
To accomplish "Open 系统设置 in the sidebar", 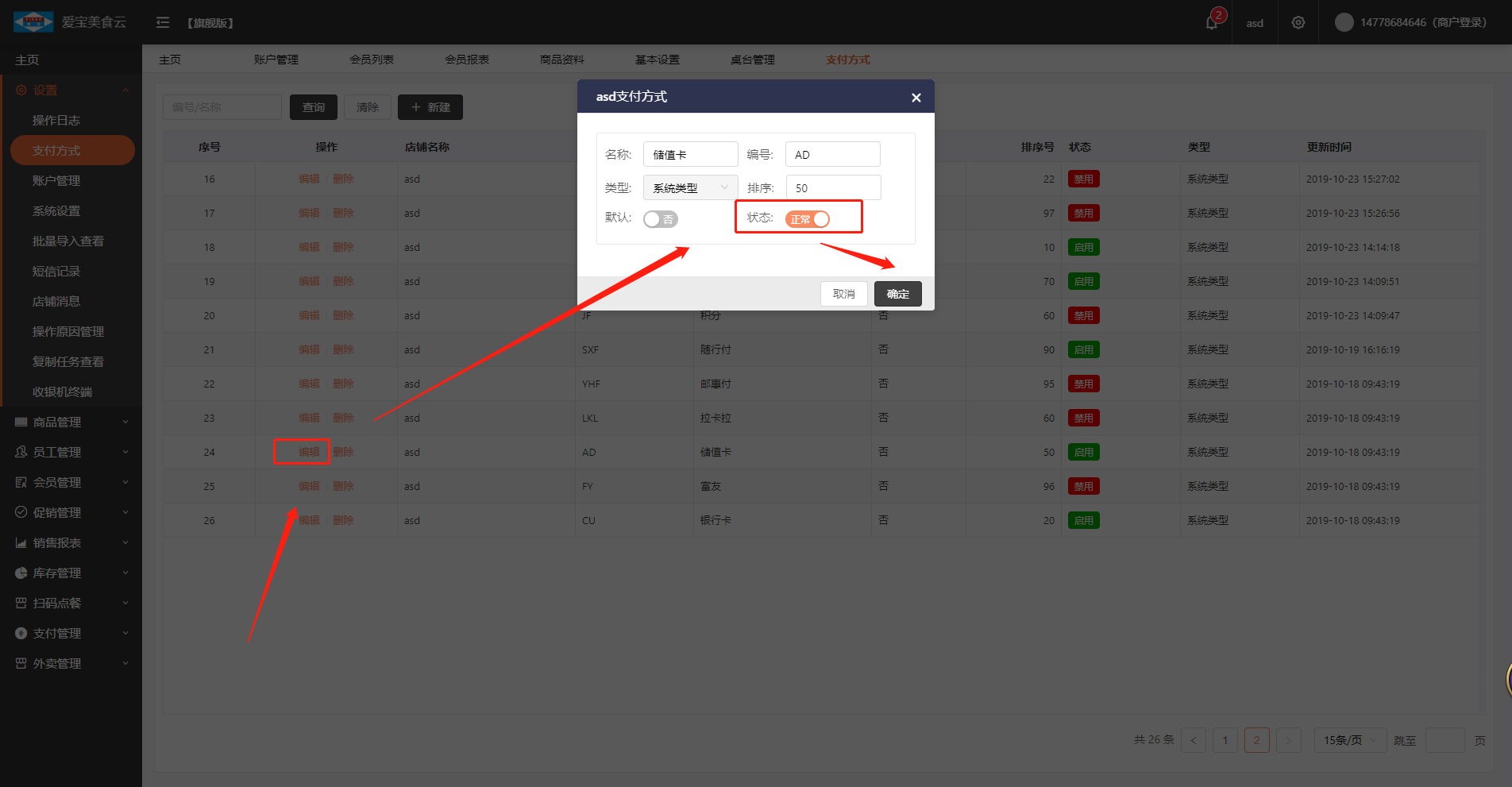I will [56, 210].
